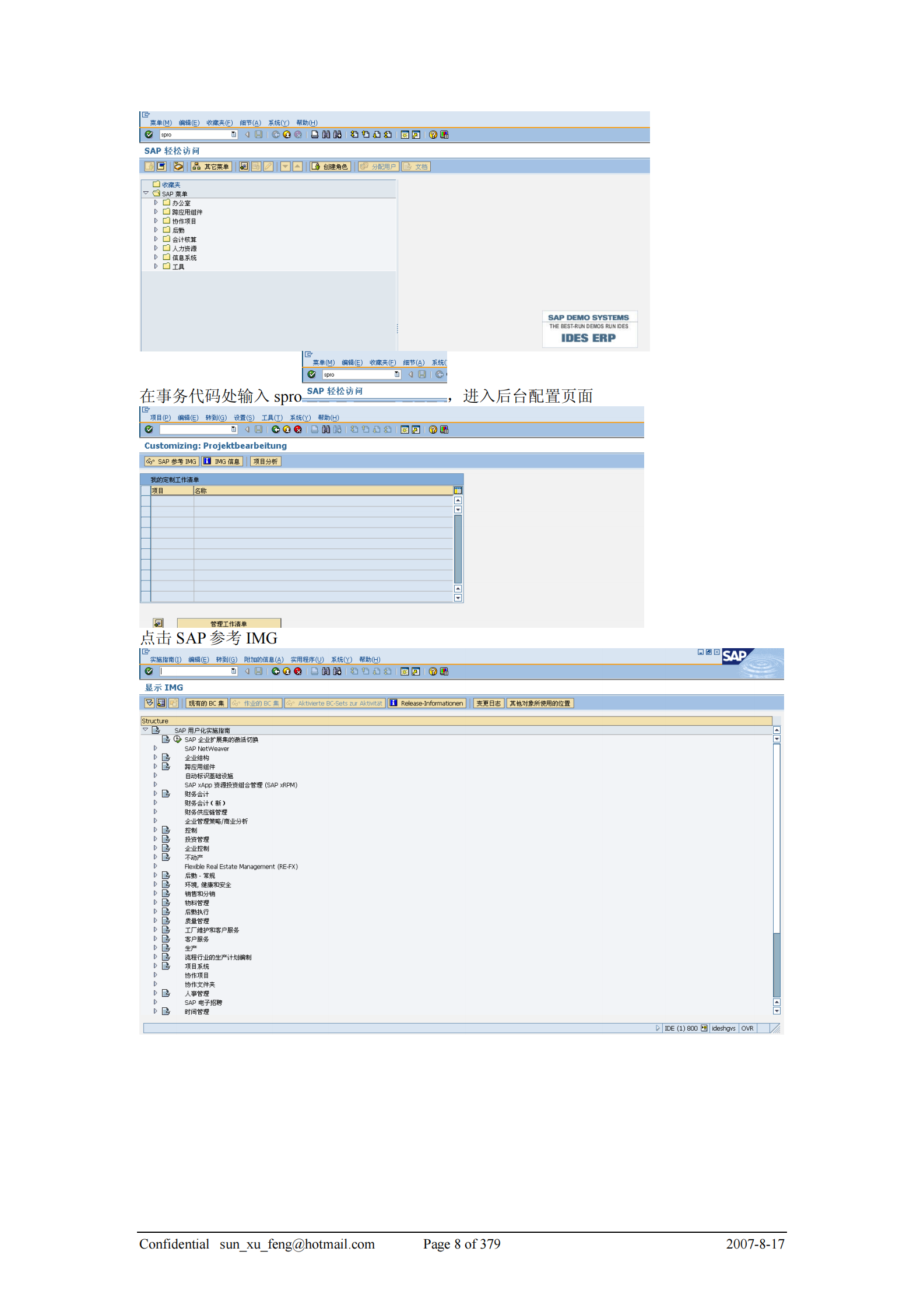Click 变更日志 button
This screenshot has width=924, height=1308.
[x=489, y=704]
